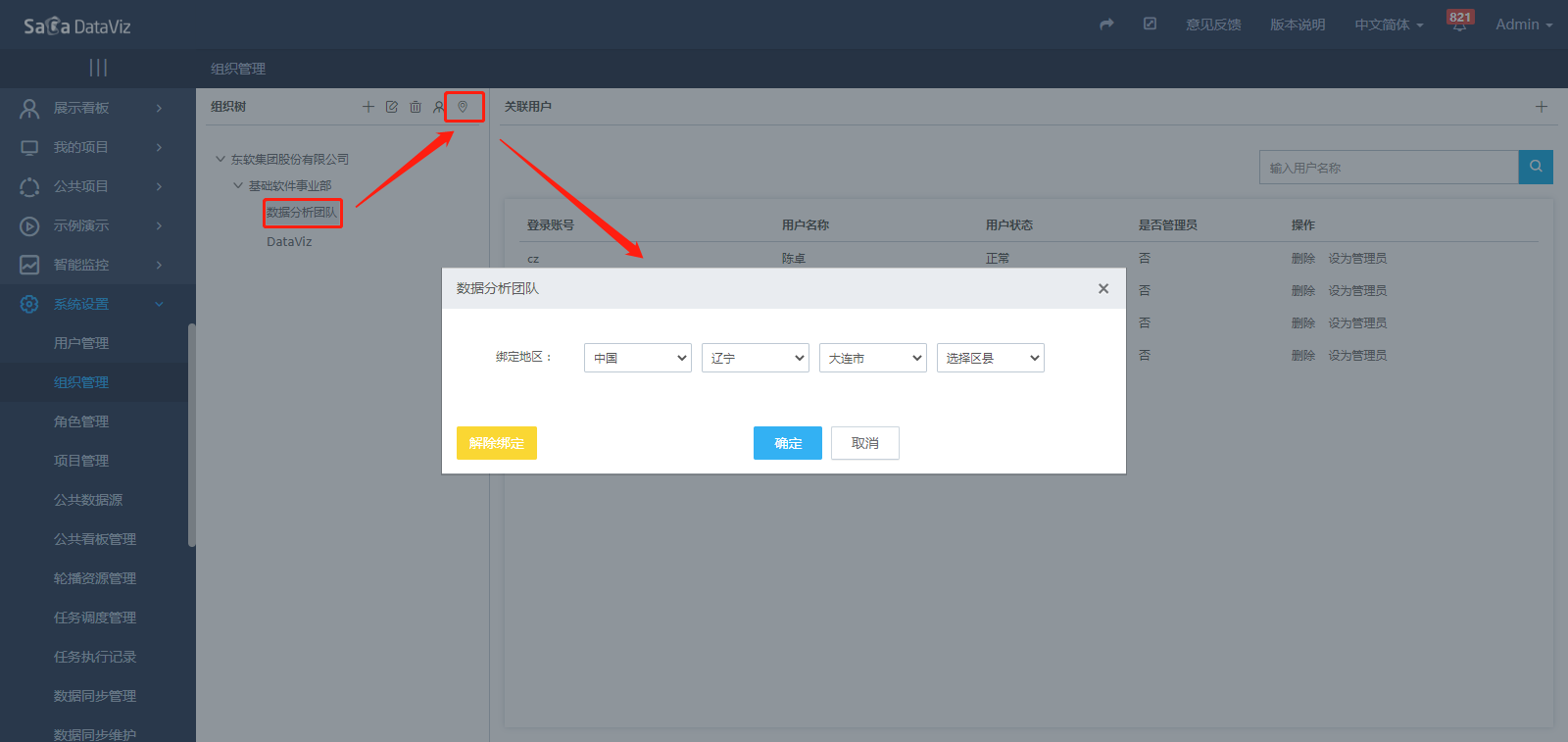Image resolution: width=1568 pixels, height=742 pixels.
Task: Click the blue user search icon
Action: pos(1536,167)
